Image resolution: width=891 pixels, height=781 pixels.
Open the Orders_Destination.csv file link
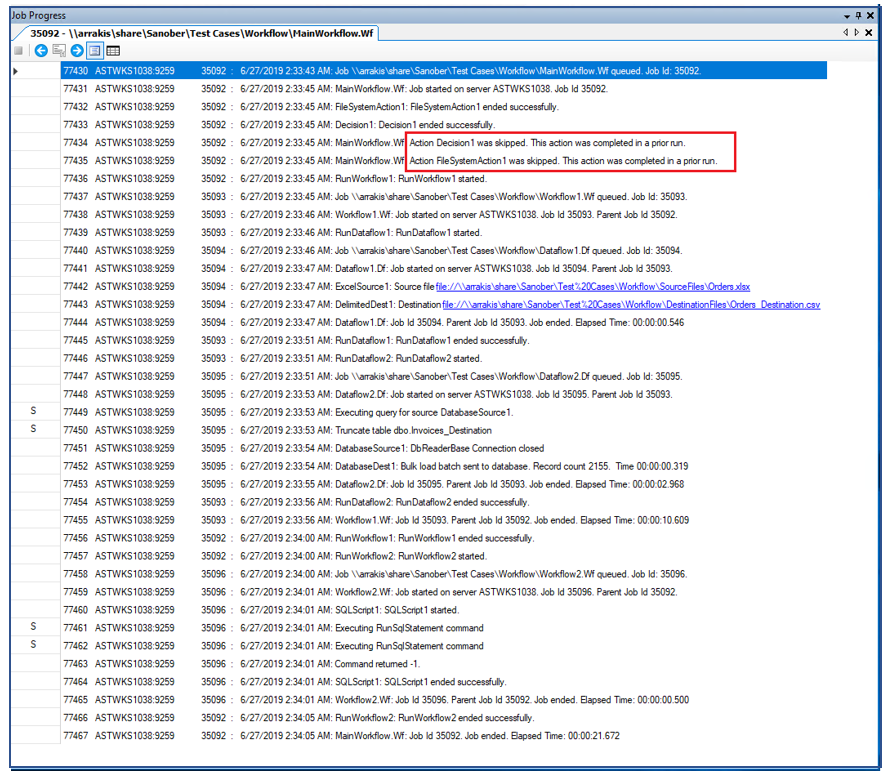pos(630,305)
